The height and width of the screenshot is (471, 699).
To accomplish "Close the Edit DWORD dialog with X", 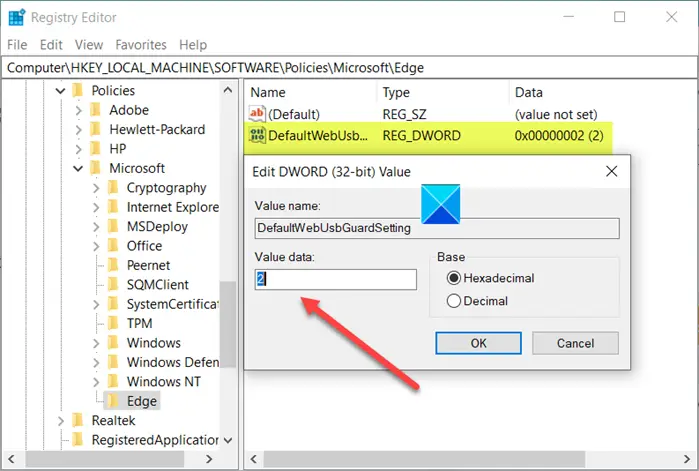I will pyautogui.click(x=612, y=171).
